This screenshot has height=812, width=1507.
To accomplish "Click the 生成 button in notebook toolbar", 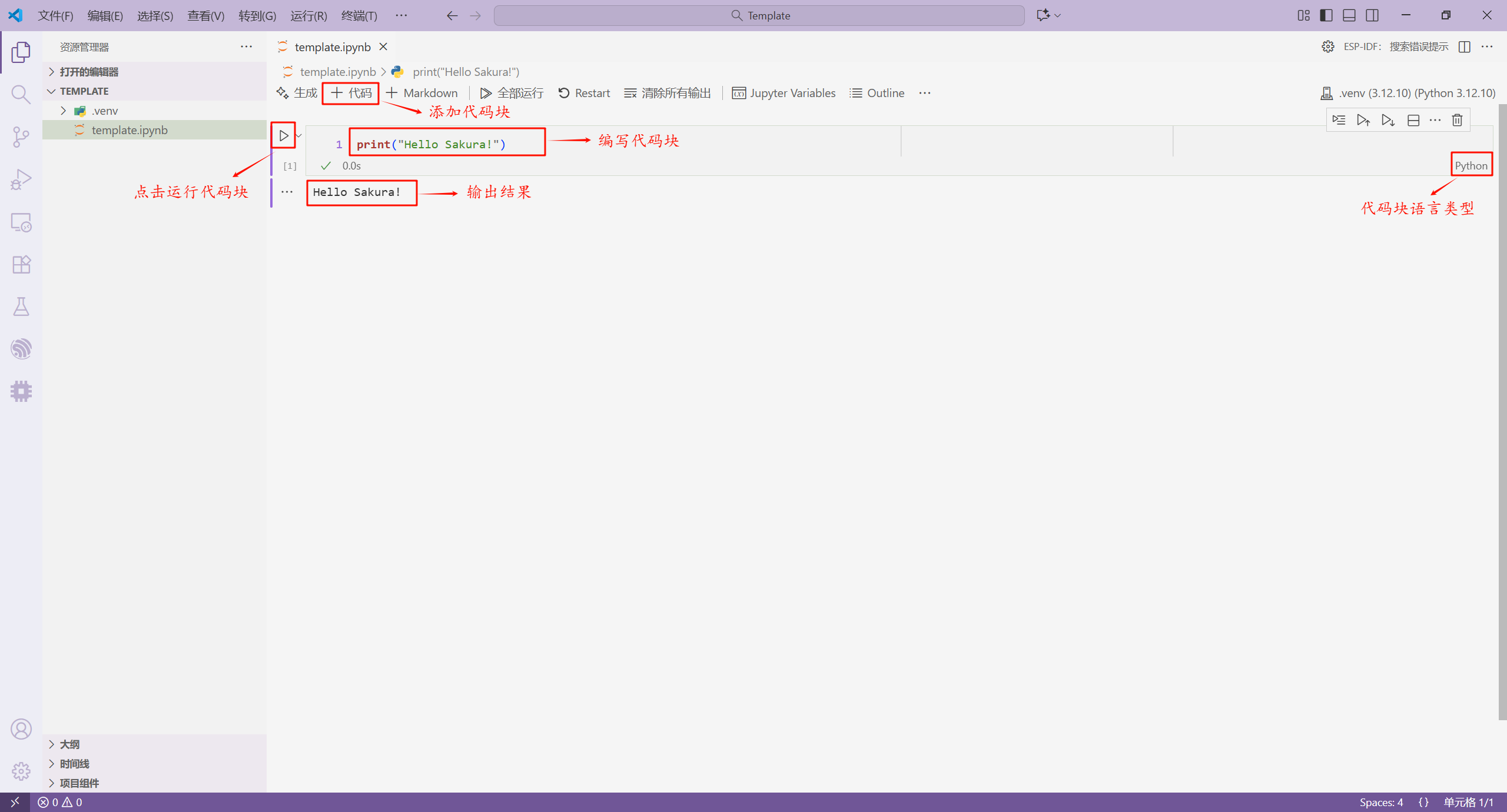I will coord(296,92).
